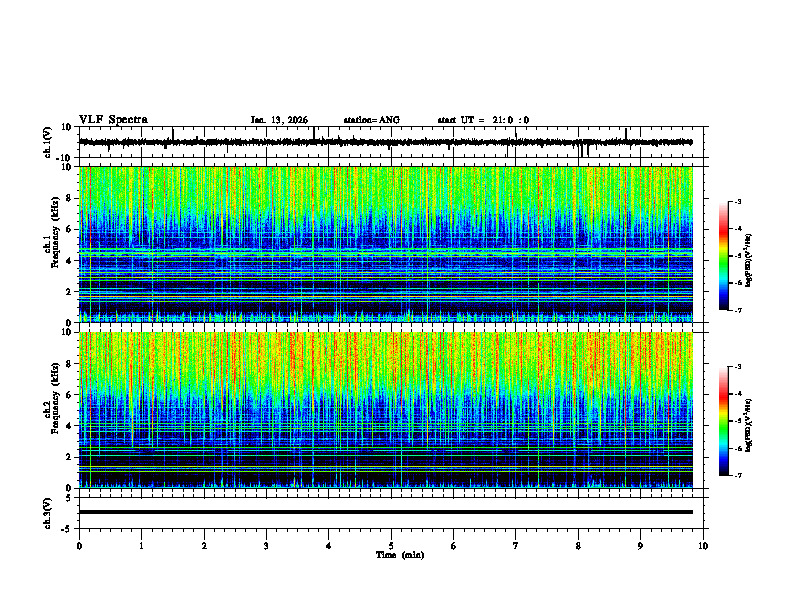
Task: Click the ch.1 voltage waveform trace
Action: (386, 142)
